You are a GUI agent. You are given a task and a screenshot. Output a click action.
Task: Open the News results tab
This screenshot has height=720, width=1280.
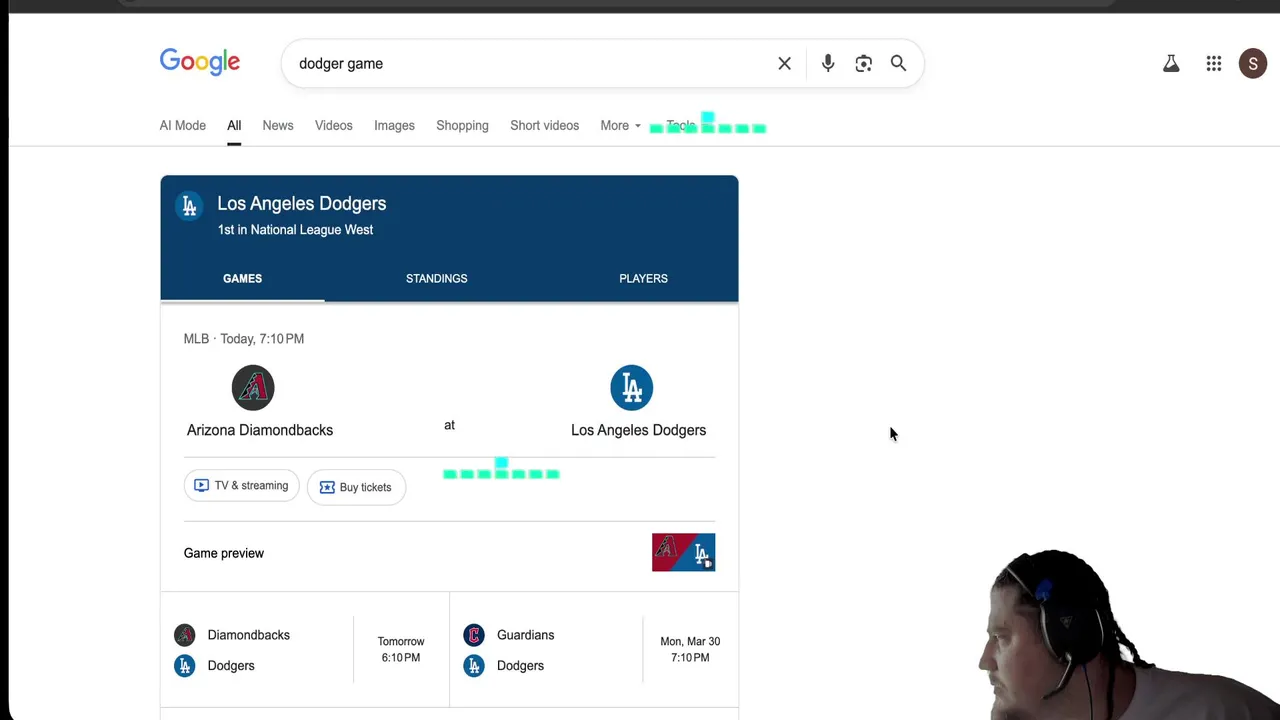coord(278,126)
